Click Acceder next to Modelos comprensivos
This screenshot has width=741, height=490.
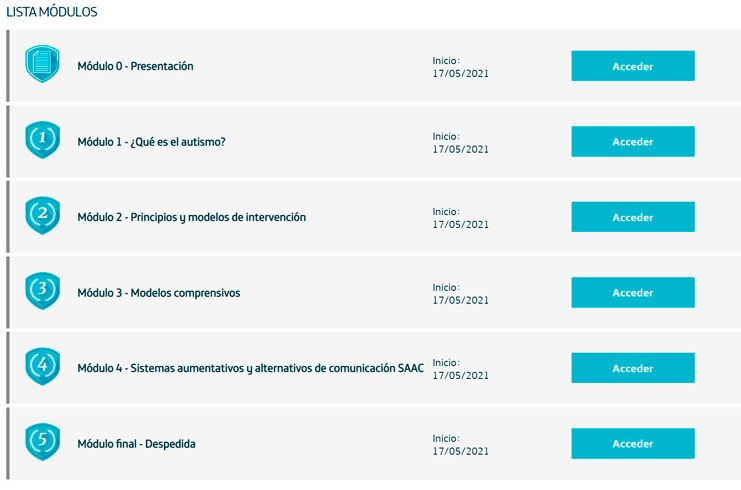coord(633,292)
